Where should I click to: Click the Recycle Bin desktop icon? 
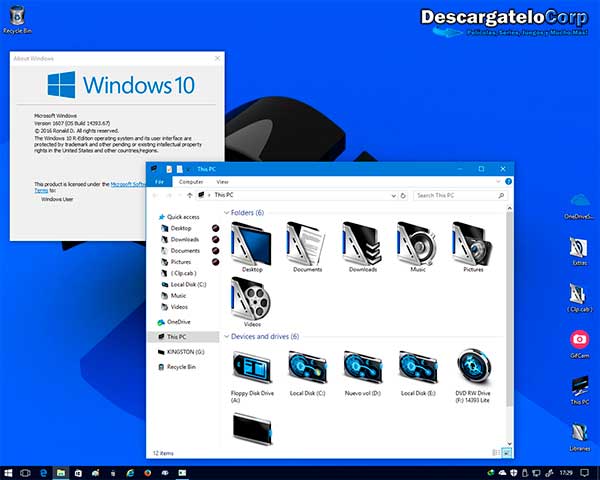click(x=17, y=17)
